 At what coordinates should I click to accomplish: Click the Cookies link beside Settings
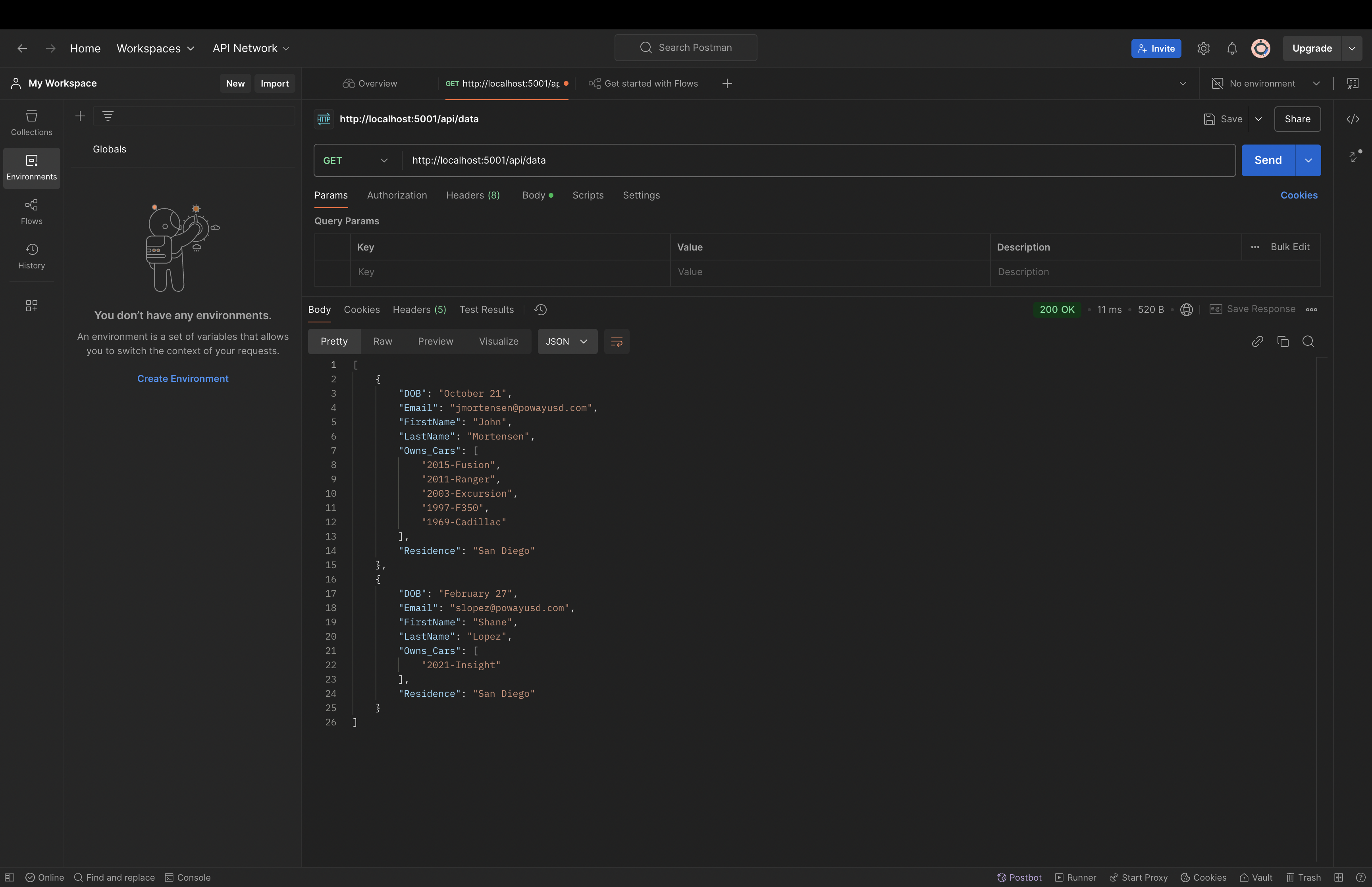tap(1298, 195)
